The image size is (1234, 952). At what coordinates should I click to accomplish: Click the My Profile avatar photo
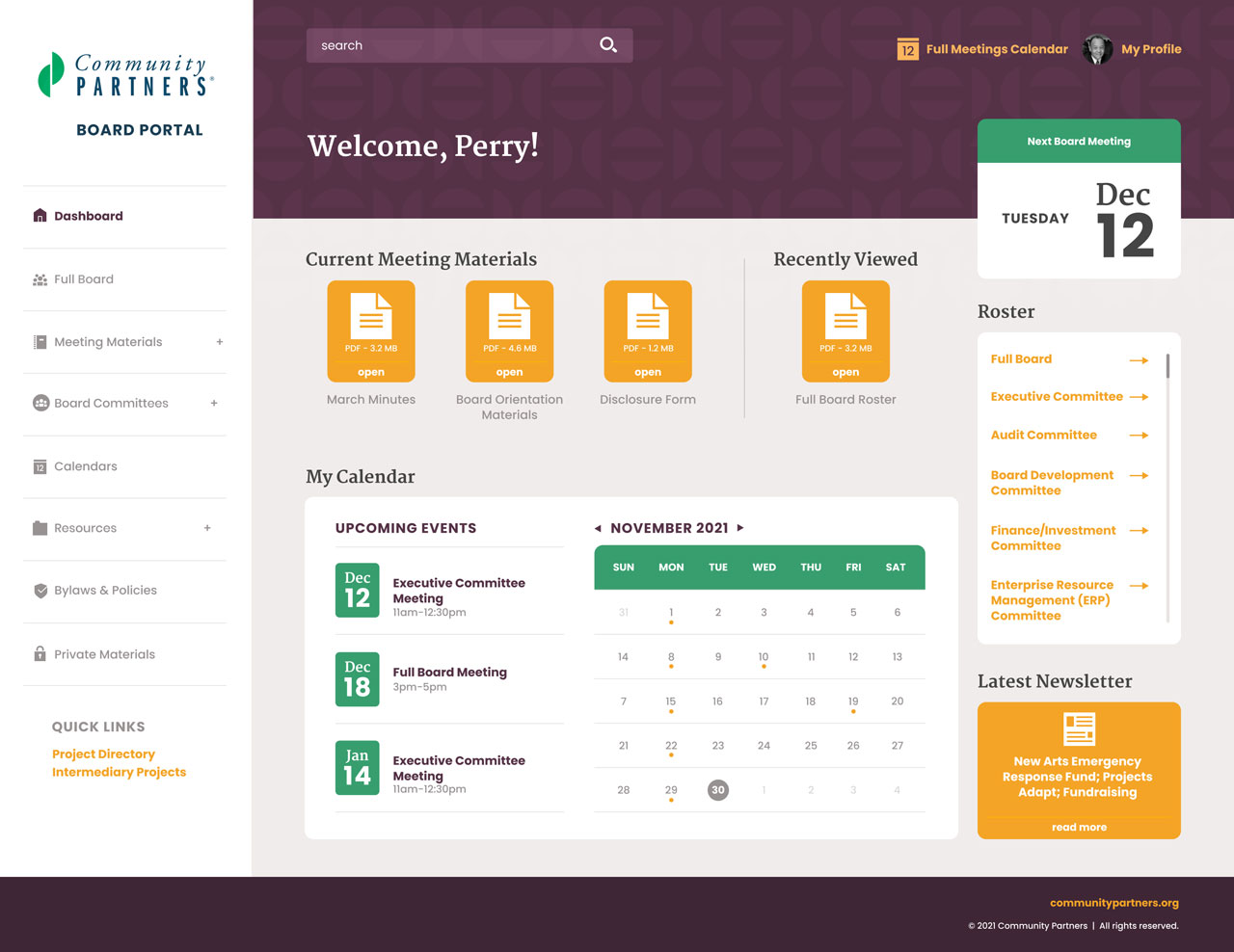point(1097,49)
